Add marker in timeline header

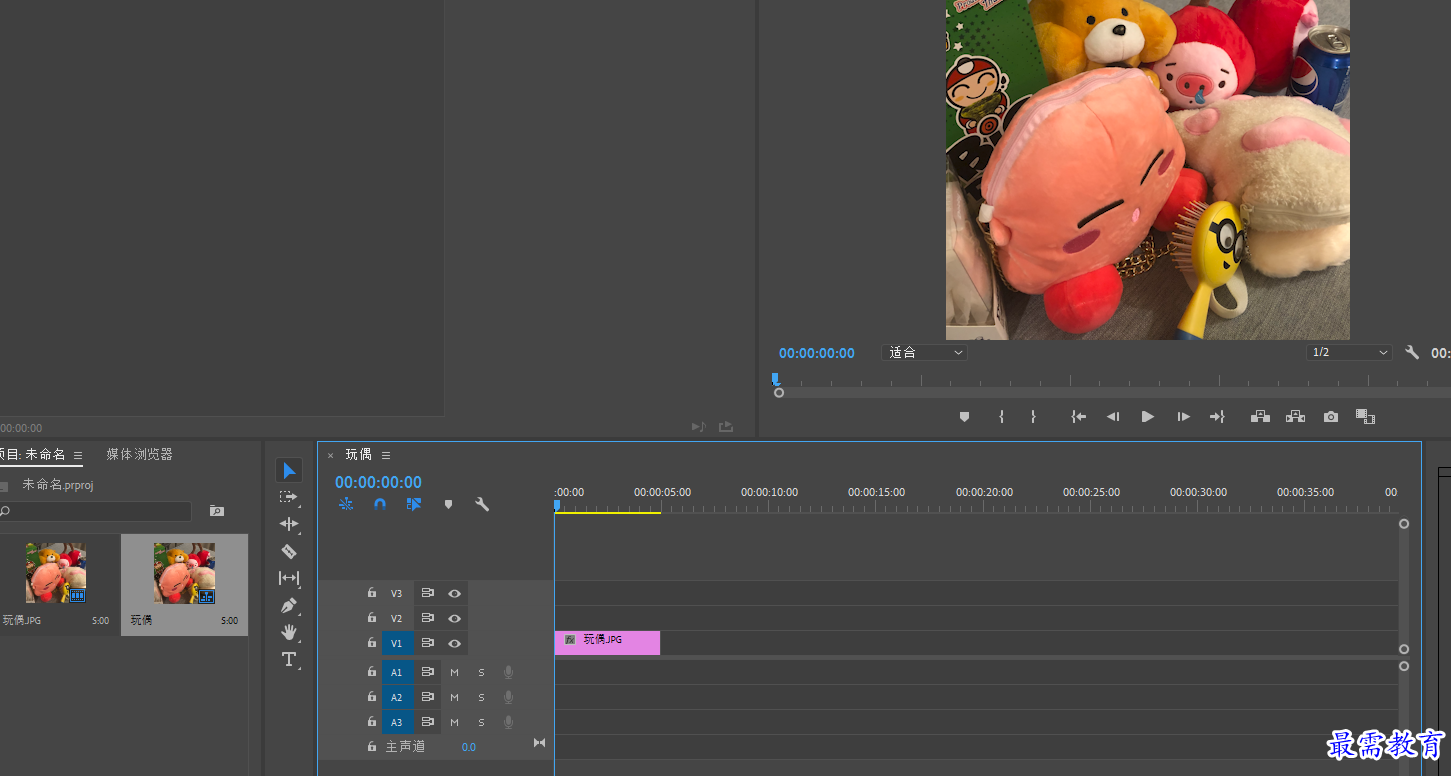point(448,504)
